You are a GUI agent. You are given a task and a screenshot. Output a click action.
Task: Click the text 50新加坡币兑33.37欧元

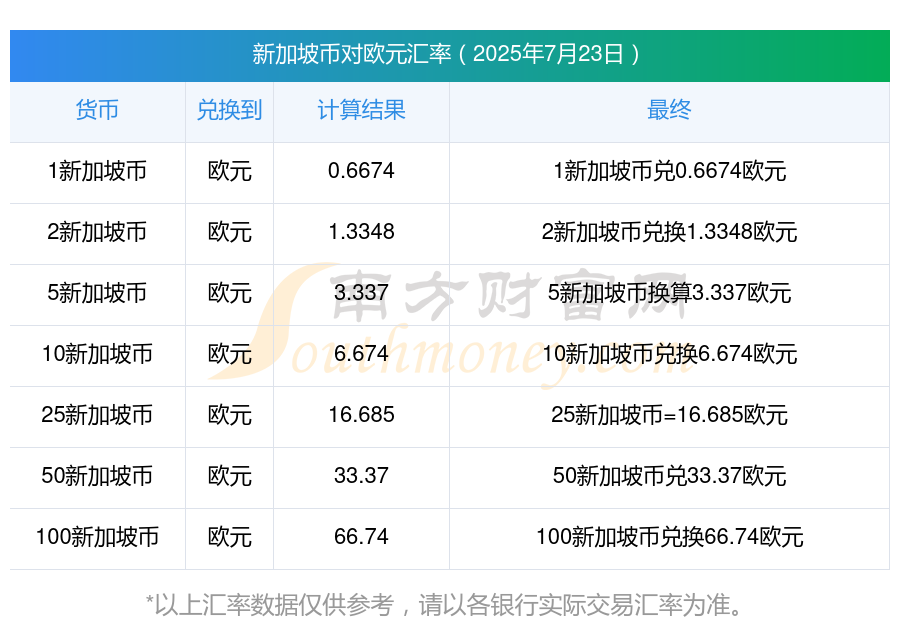[669, 476]
